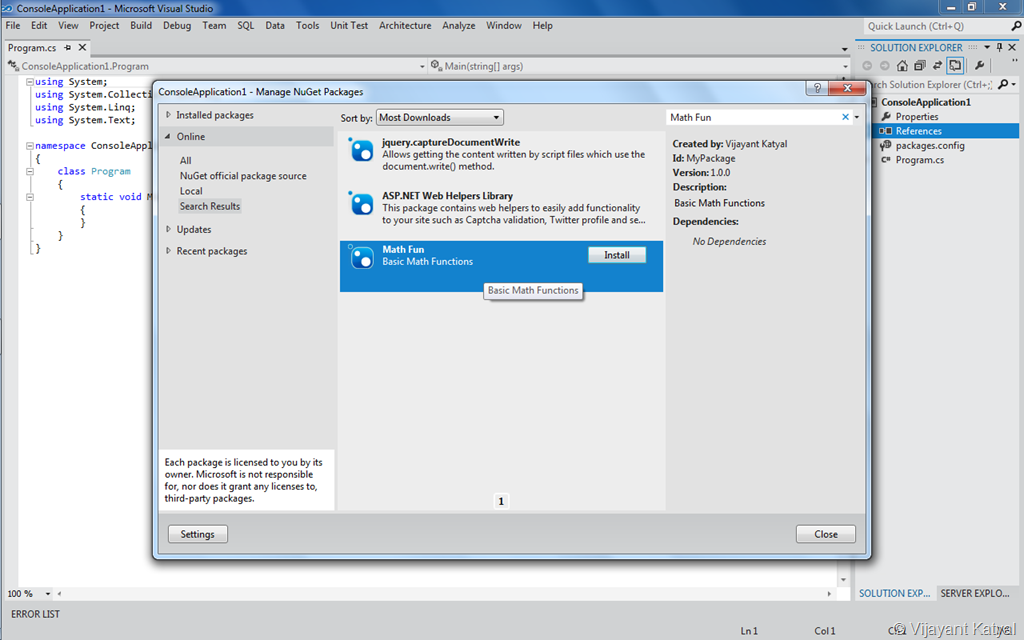Open search box history dropdown arrow
Image resolution: width=1024 pixels, height=640 pixels.
857,118
